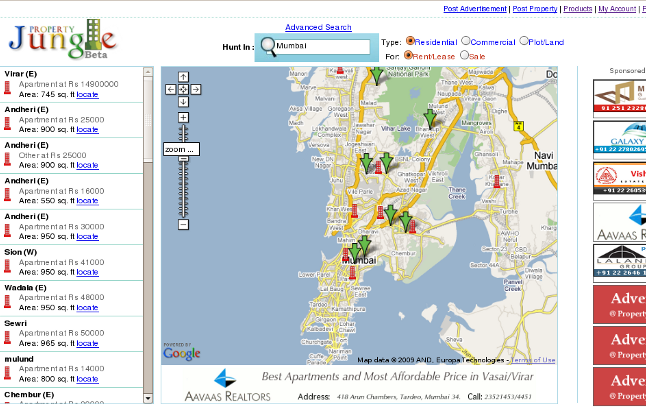Pan the map up with the arrow
This screenshot has height=416, width=646.
coord(183,76)
